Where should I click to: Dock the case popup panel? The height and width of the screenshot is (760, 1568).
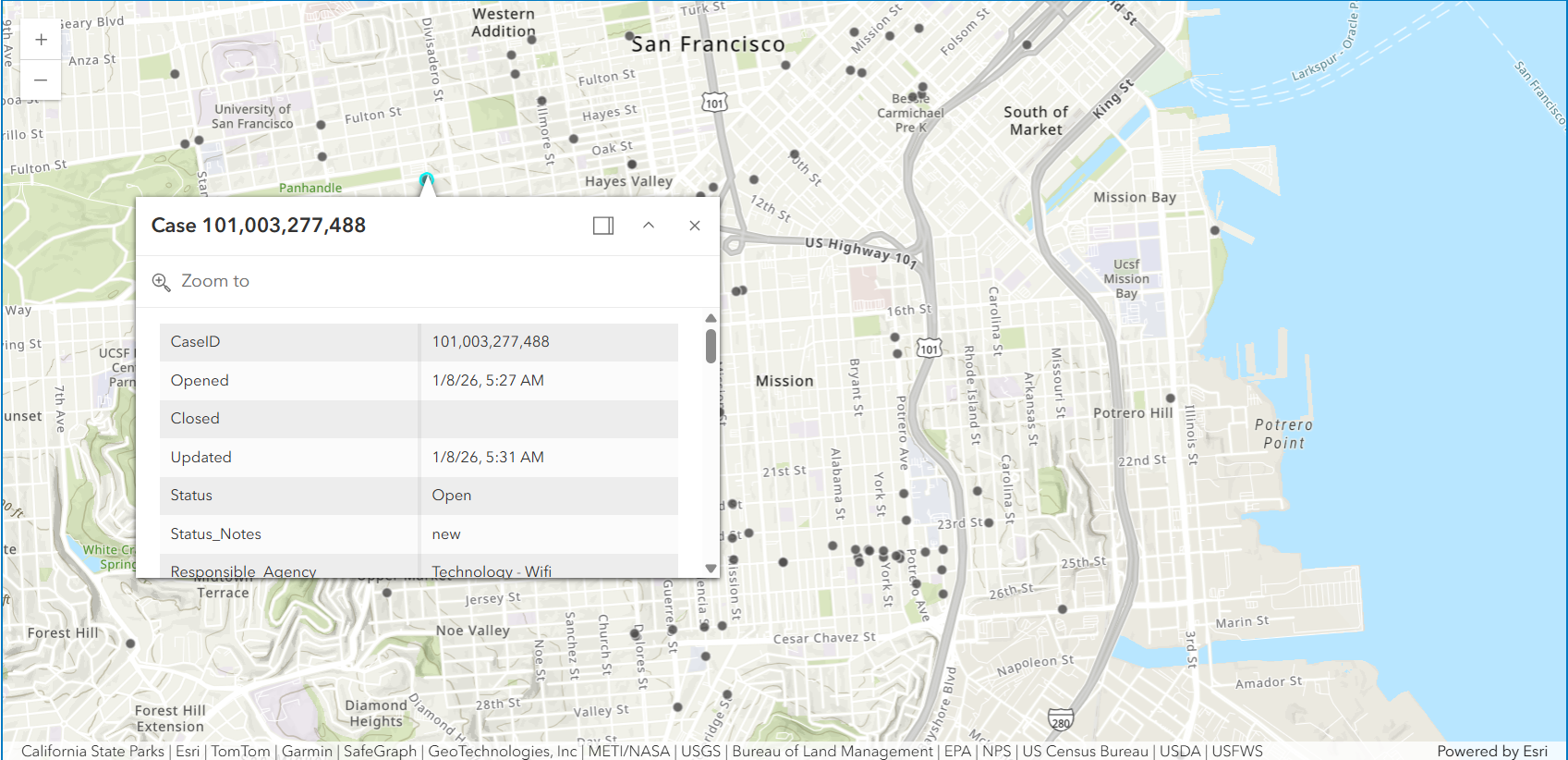603,226
